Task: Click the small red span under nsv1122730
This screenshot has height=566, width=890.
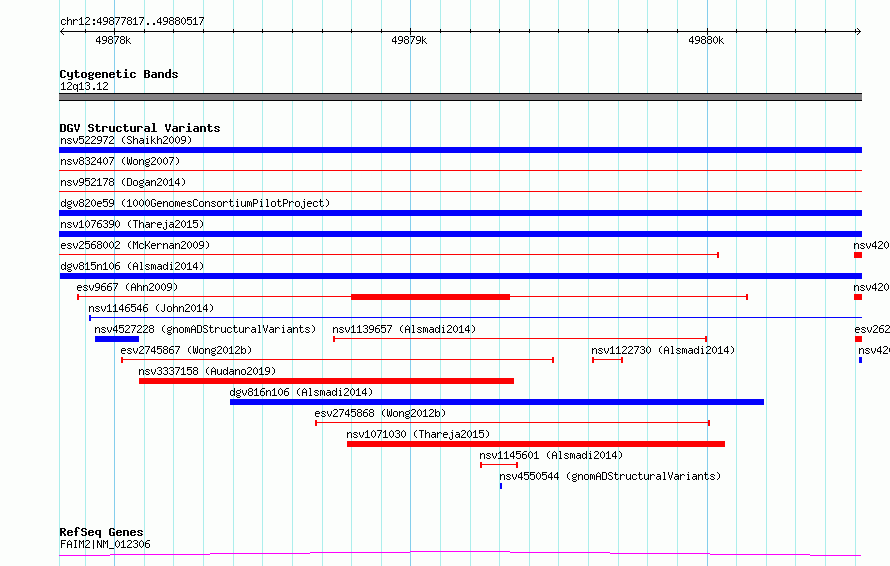Action: [x=607, y=360]
